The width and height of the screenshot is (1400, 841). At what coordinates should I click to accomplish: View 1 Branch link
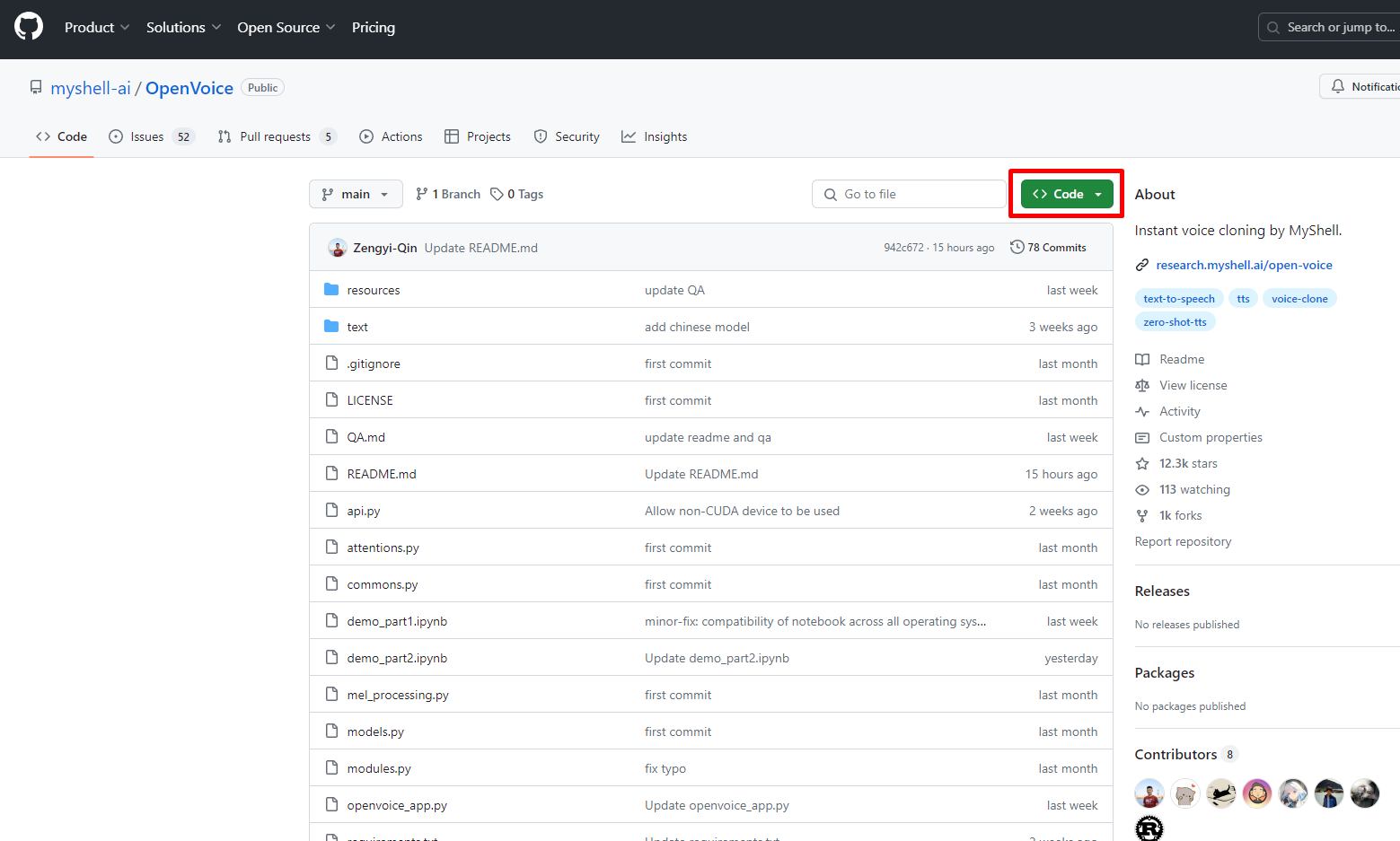[x=448, y=194]
